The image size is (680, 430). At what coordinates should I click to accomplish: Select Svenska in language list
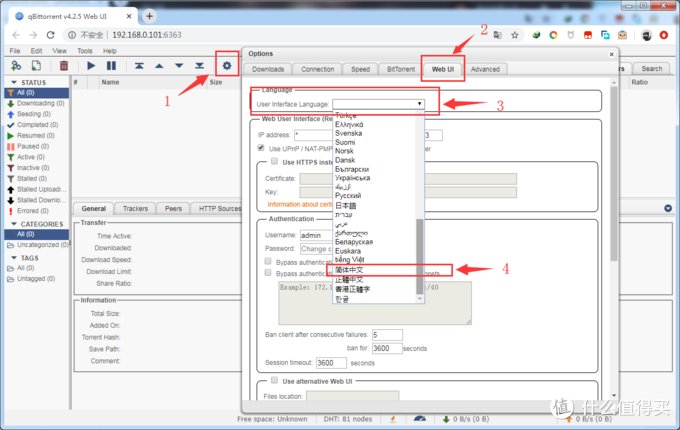pos(348,133)
